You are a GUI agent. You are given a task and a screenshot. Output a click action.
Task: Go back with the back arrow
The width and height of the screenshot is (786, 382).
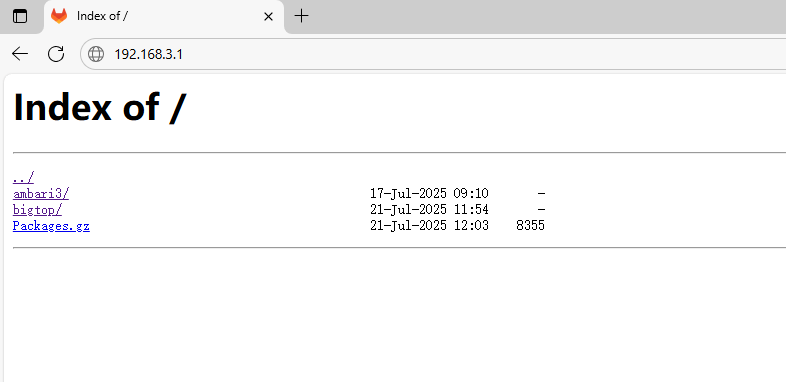[20, 54]
